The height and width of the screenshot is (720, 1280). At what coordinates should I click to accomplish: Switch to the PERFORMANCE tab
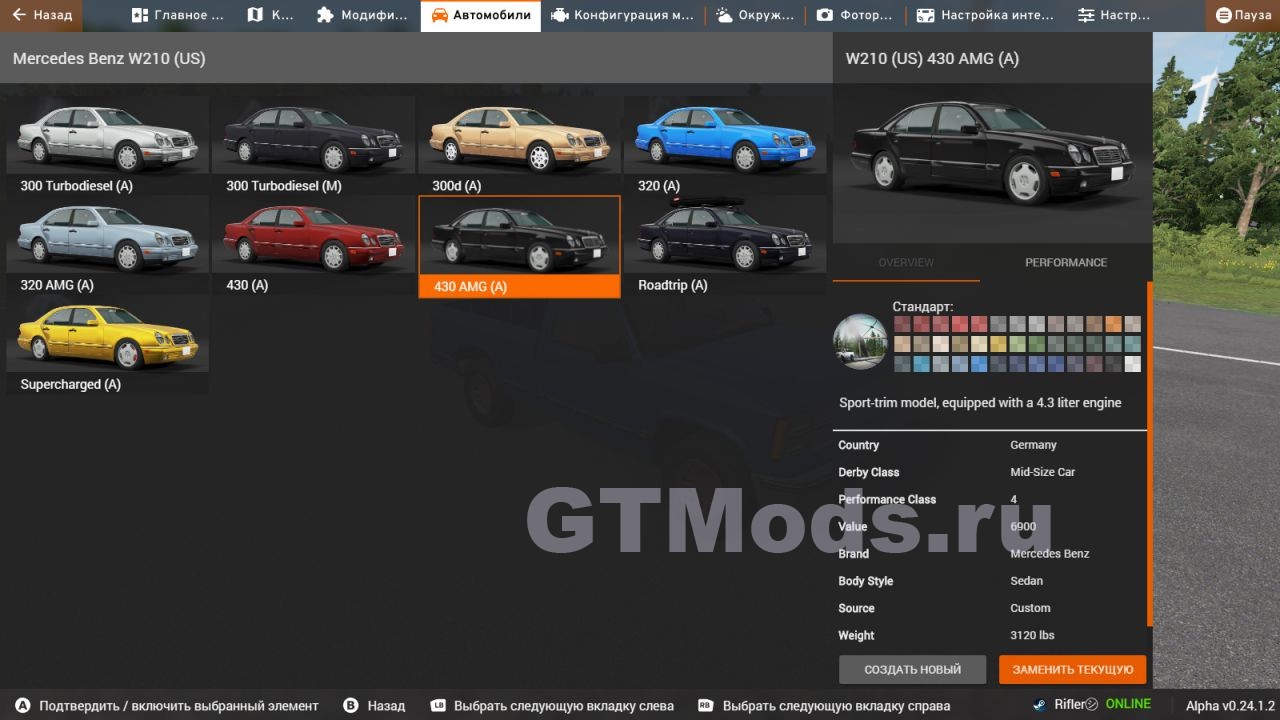[x=1066, y=262]
